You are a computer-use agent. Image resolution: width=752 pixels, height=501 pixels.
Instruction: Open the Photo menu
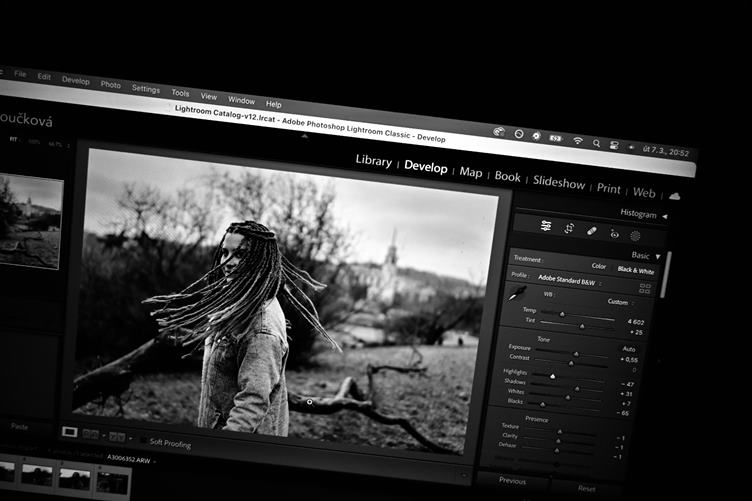point(111,84)
